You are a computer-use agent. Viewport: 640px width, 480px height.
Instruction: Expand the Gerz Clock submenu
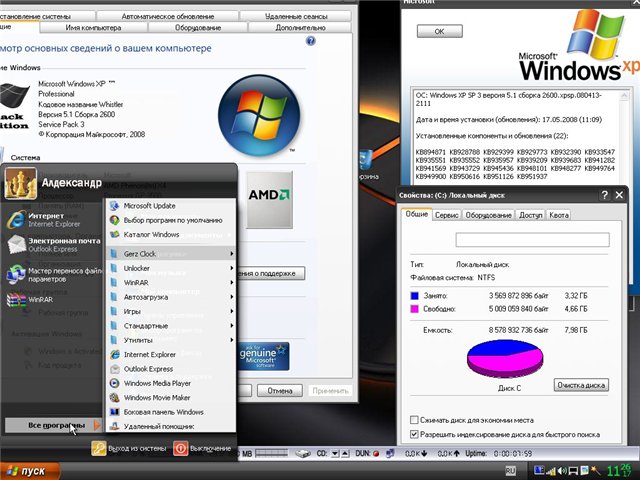[x=171, y=253]
